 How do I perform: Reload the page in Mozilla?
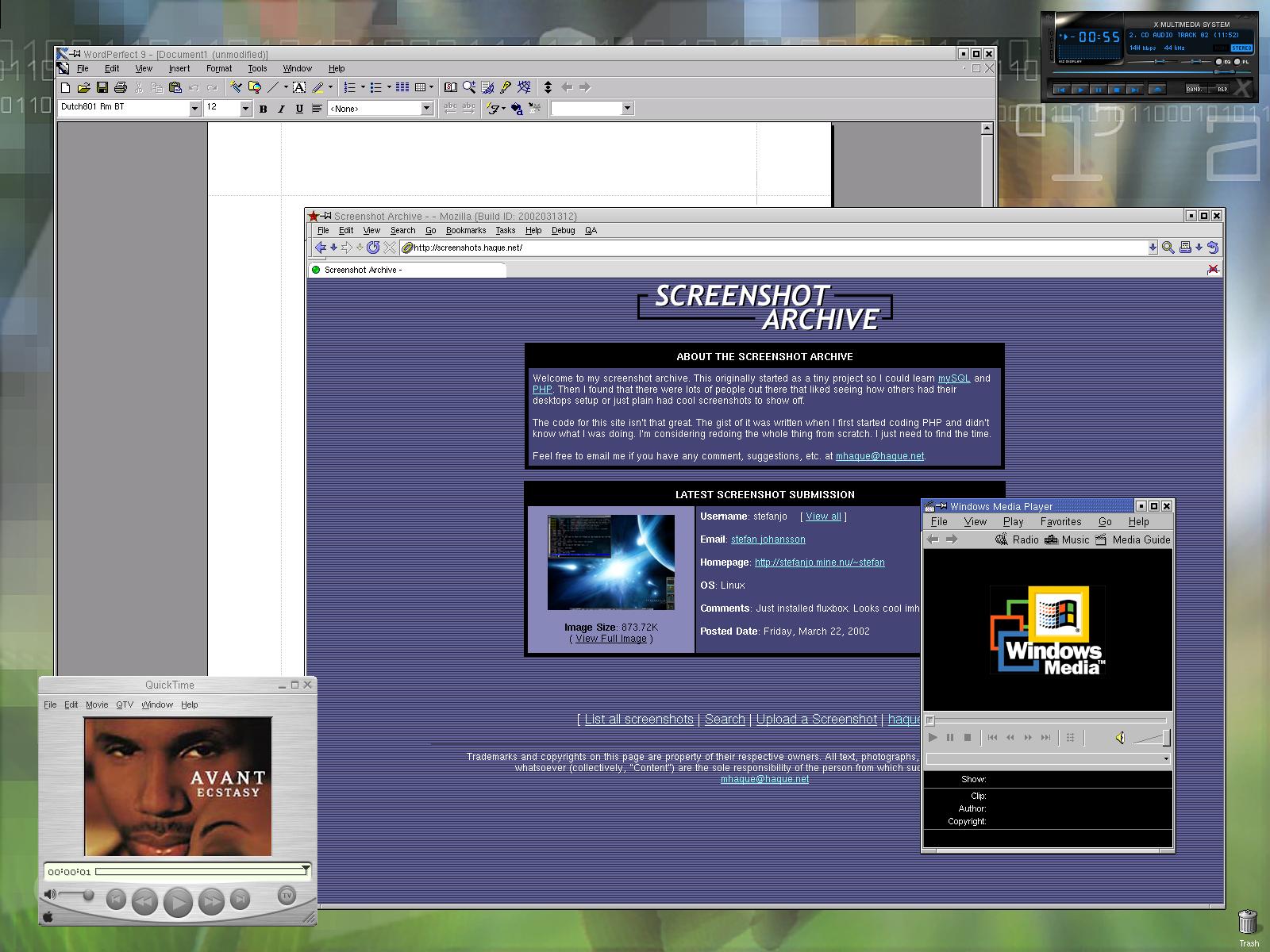(373, 248)
